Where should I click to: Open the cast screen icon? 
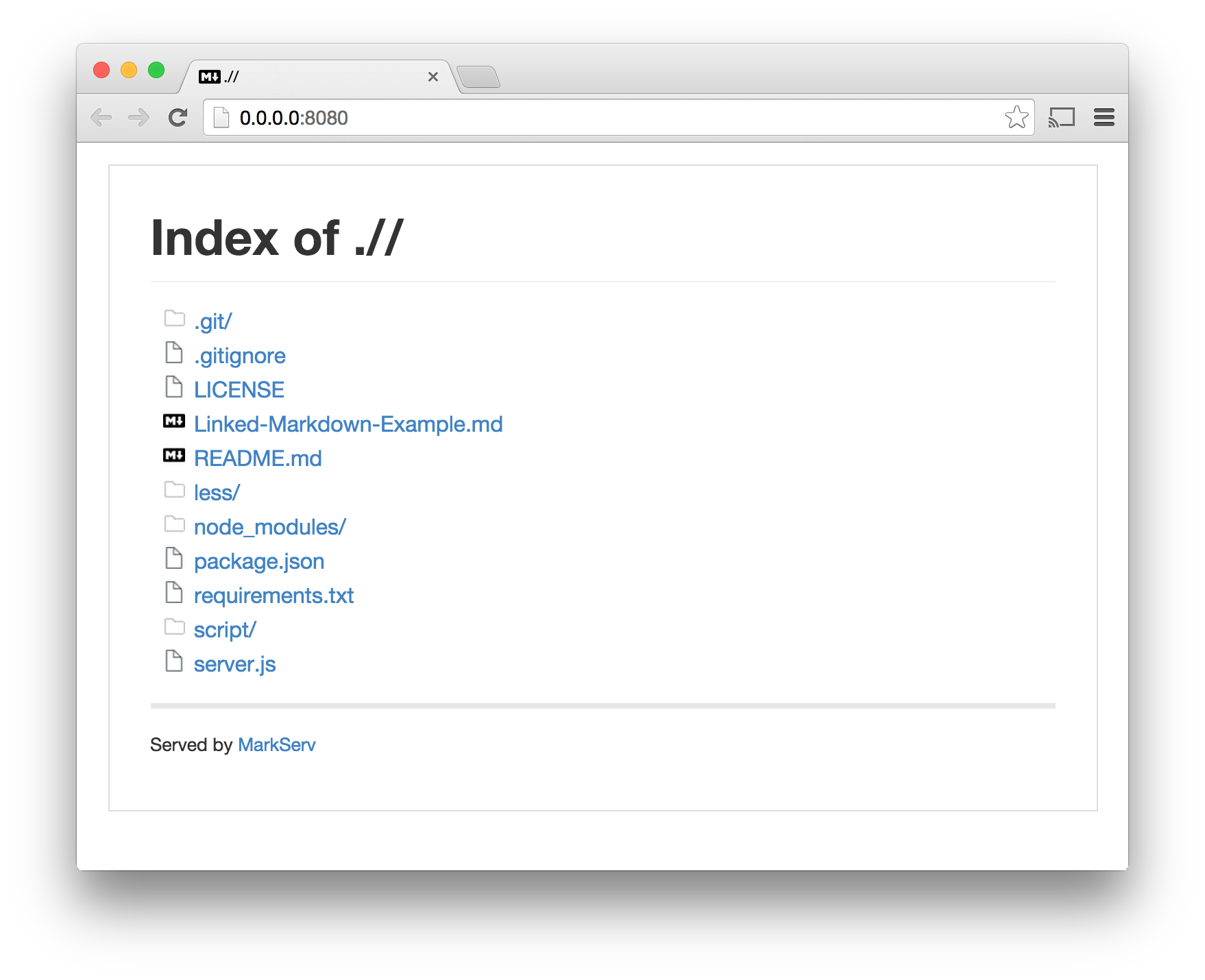(1061, 118)
